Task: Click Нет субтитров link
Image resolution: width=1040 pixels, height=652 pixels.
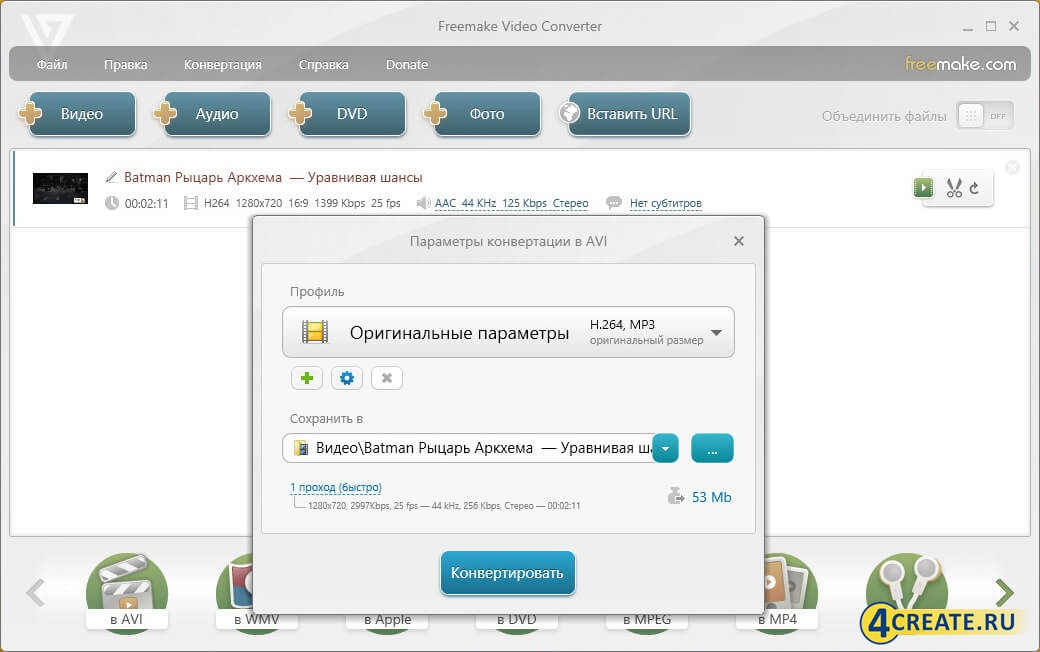Action: tap(665, 203)
